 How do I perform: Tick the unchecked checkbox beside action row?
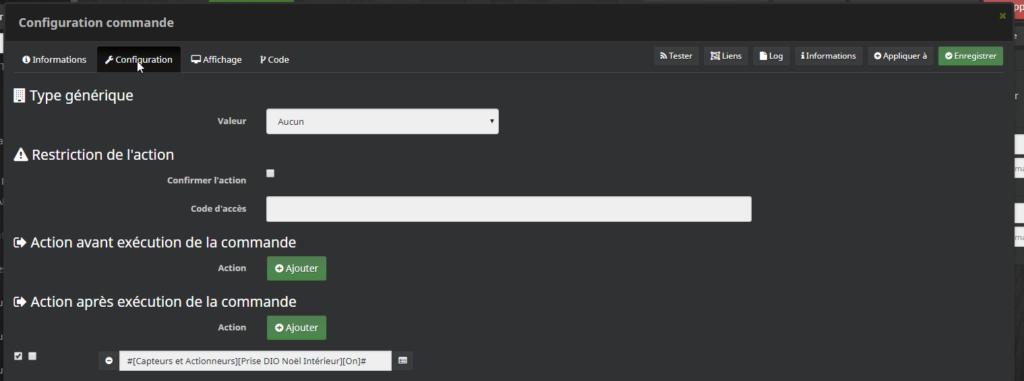tap(33, 356)
